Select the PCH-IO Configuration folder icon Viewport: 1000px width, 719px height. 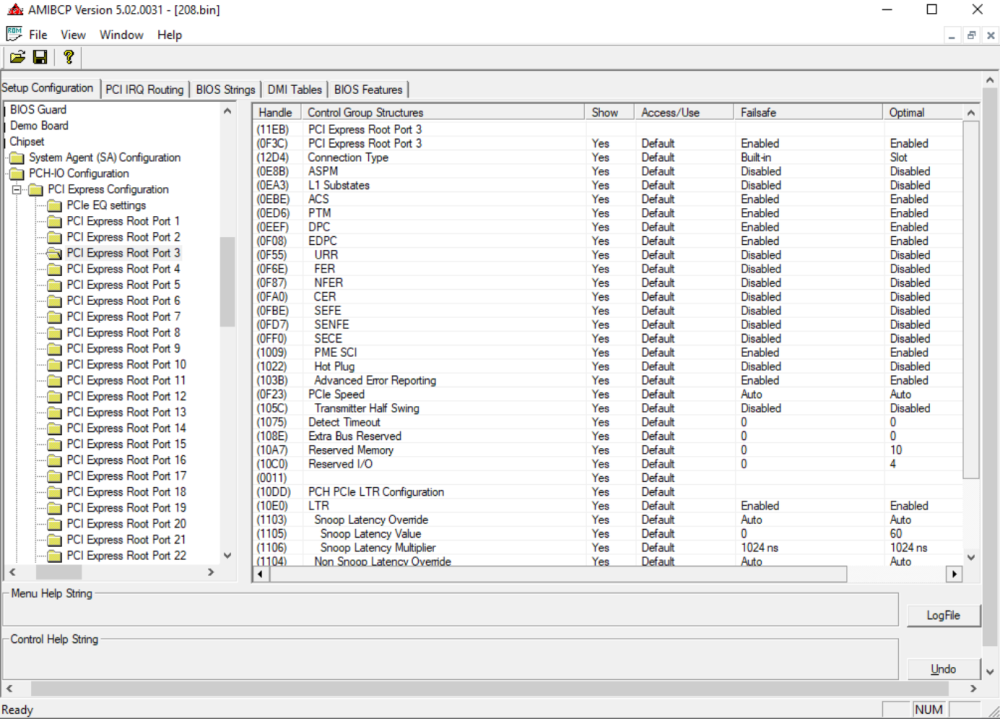coord(17,174)
